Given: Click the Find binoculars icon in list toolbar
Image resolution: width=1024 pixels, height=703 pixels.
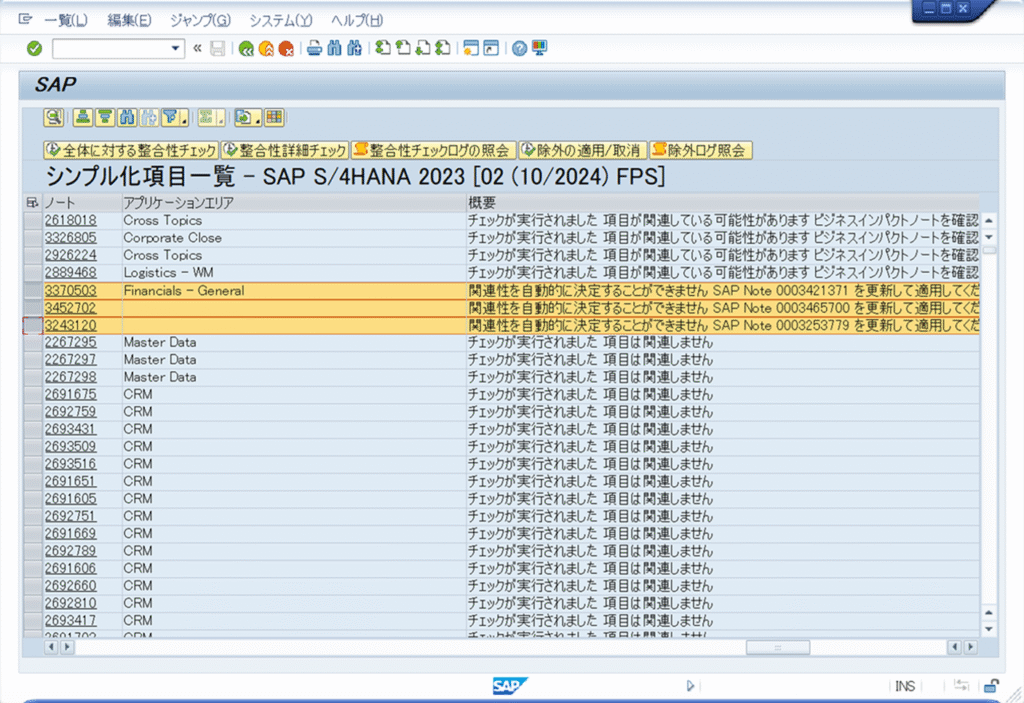Looking at the screenshot, I should tap(127, 118).
